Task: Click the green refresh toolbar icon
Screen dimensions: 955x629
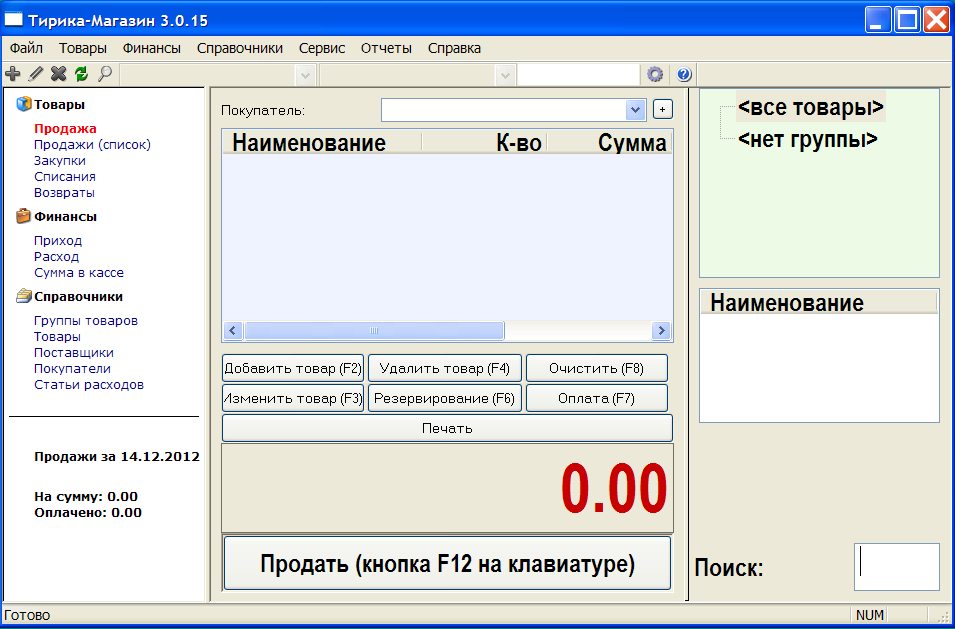Action: point(82,74)
